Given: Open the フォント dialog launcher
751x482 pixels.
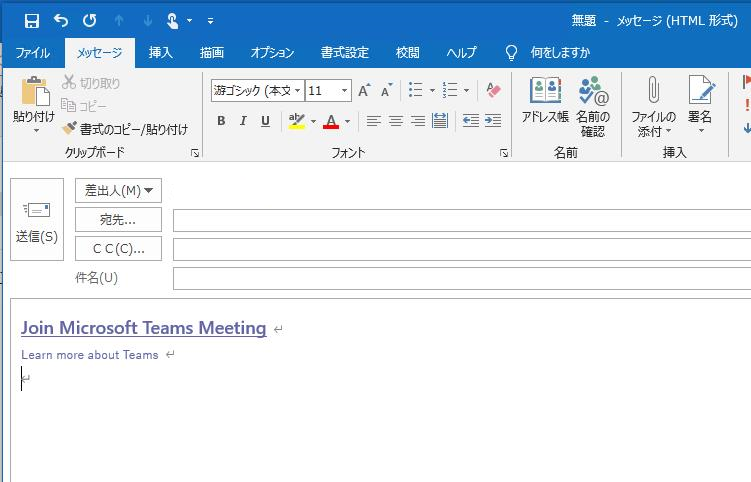Looking at the screenshot, I should [504, 153].
